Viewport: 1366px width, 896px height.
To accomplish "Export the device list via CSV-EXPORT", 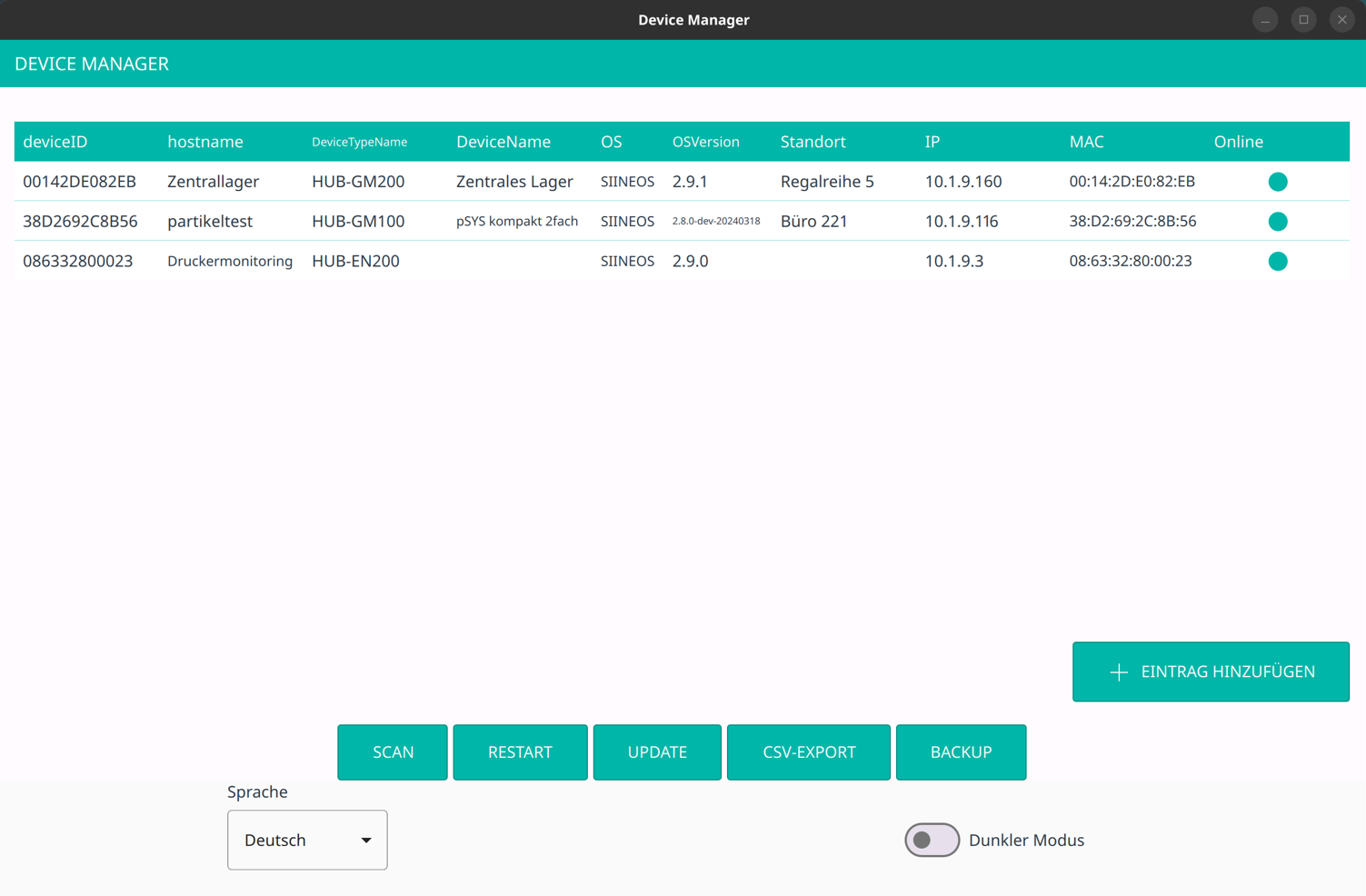I will tap(808, 752).
